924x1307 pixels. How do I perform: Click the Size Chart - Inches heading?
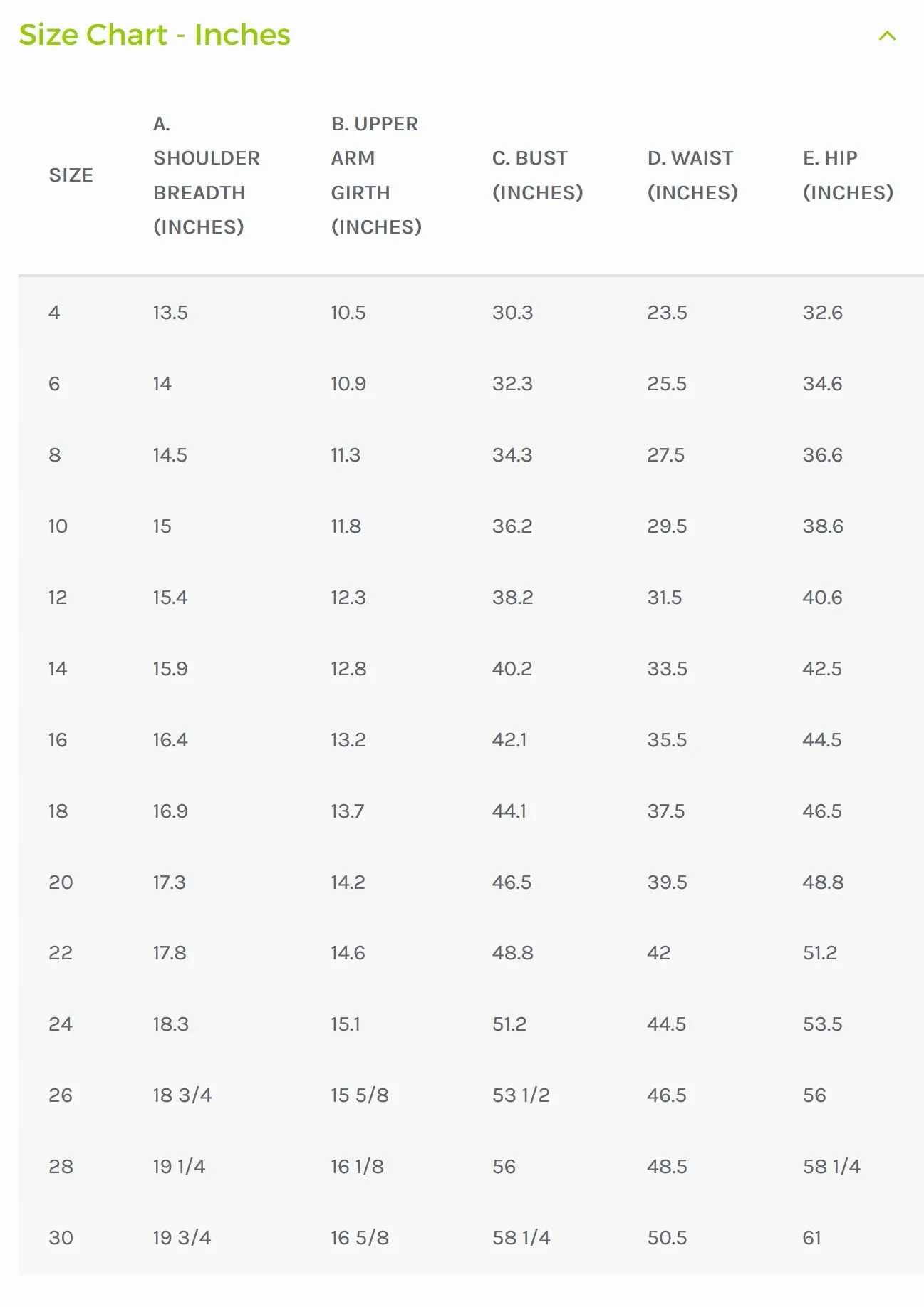(x=155, y=35)
